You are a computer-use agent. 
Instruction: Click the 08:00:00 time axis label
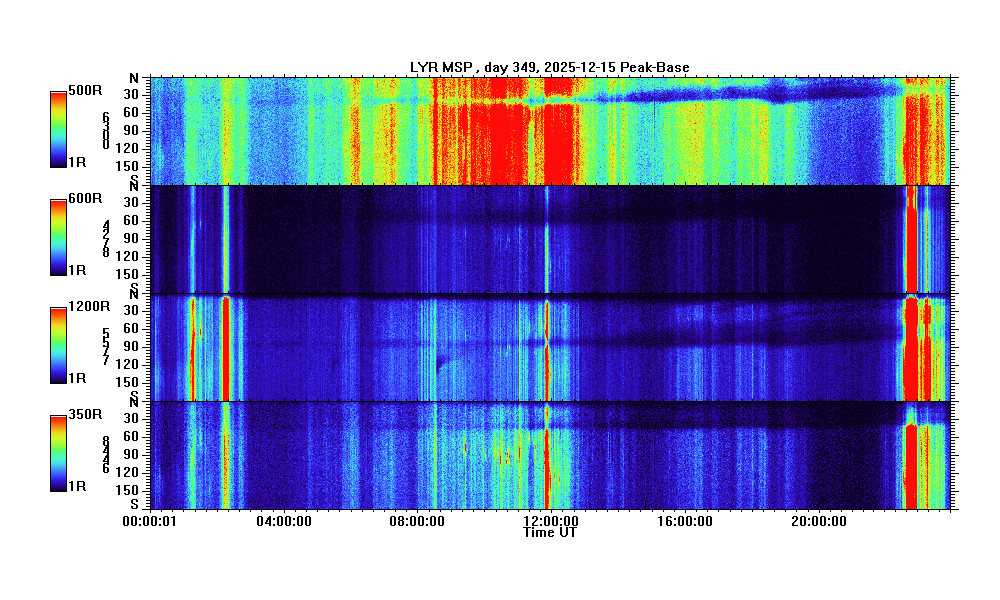point(417,521)
